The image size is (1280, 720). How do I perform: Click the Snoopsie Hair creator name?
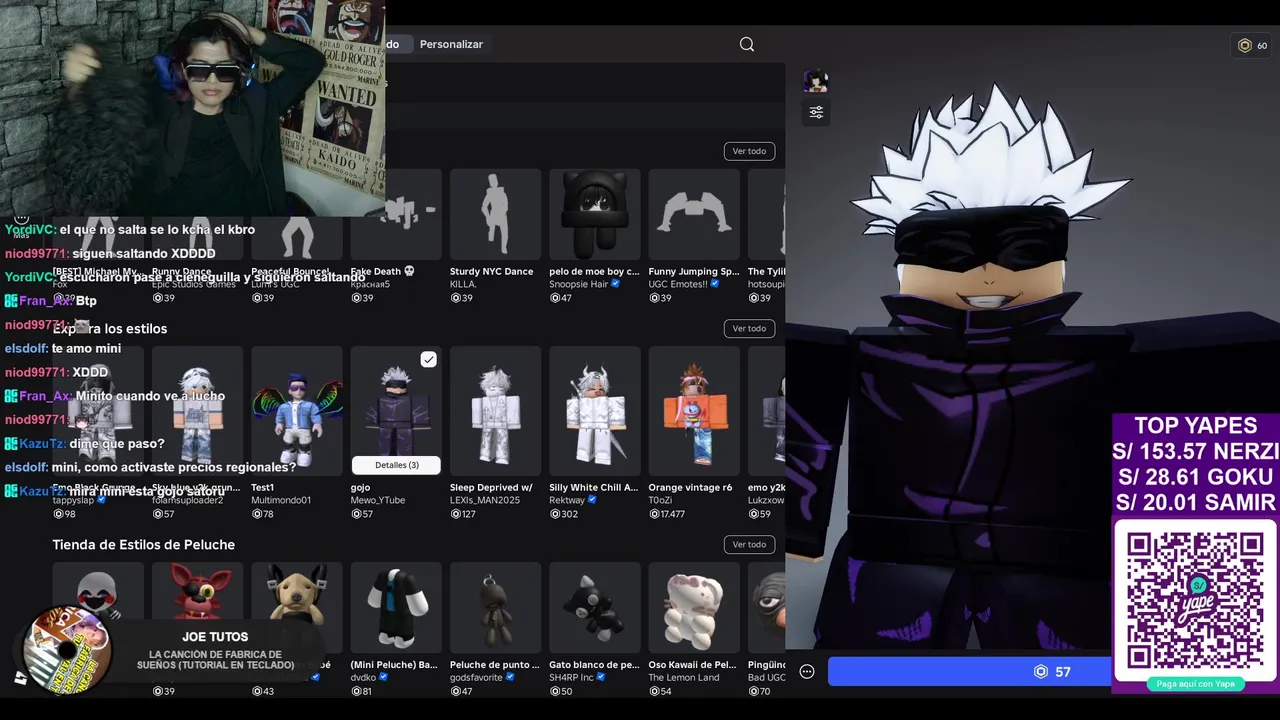[578, 284]
